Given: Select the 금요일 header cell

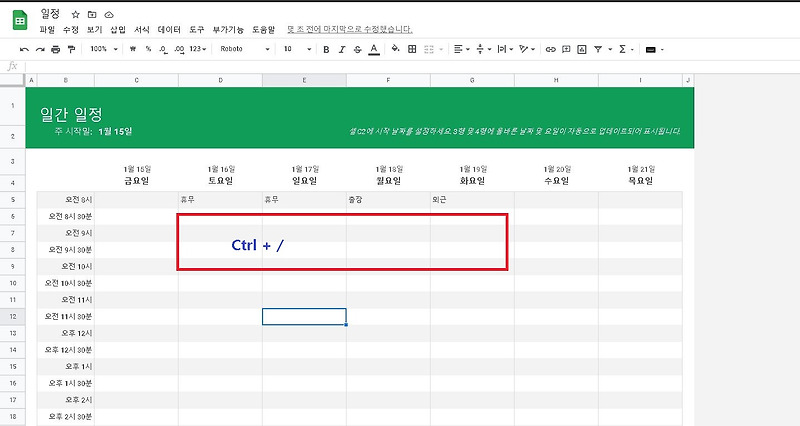Looking at the screenshot, I should click(136, 181).
